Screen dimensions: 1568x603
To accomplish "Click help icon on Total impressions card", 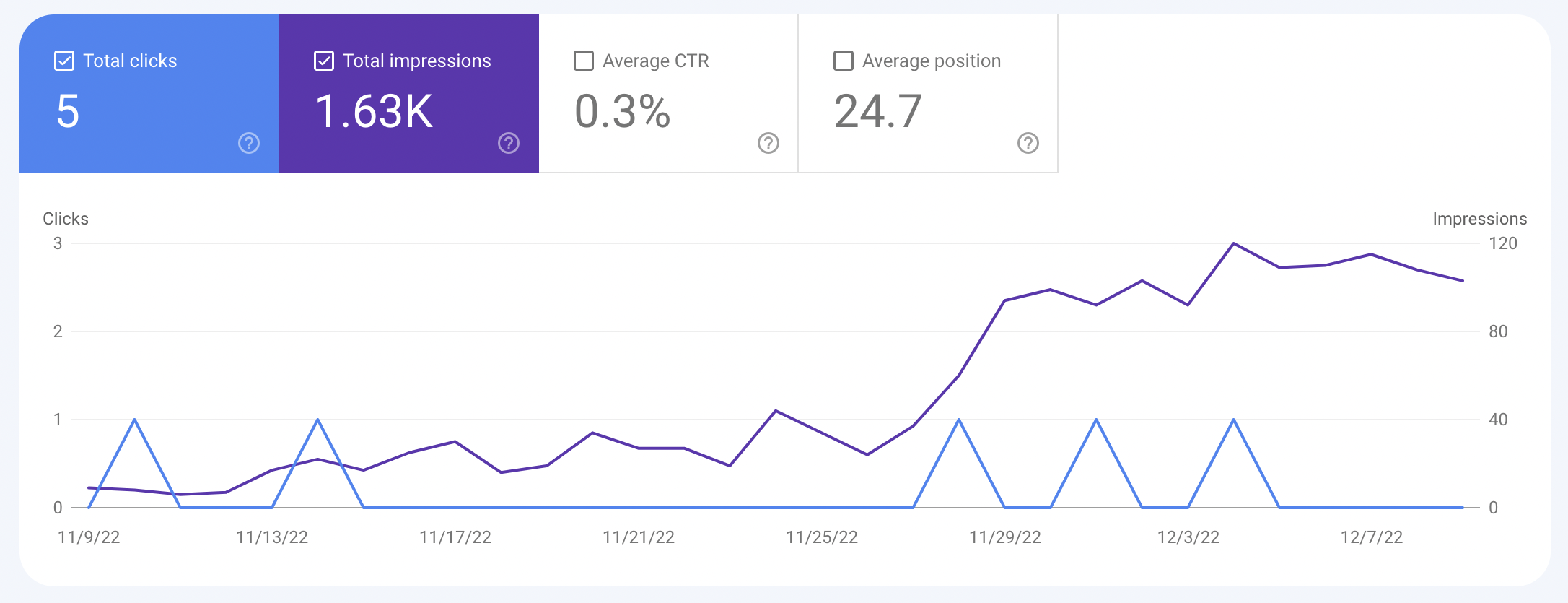I will click(x=509, y=143).
